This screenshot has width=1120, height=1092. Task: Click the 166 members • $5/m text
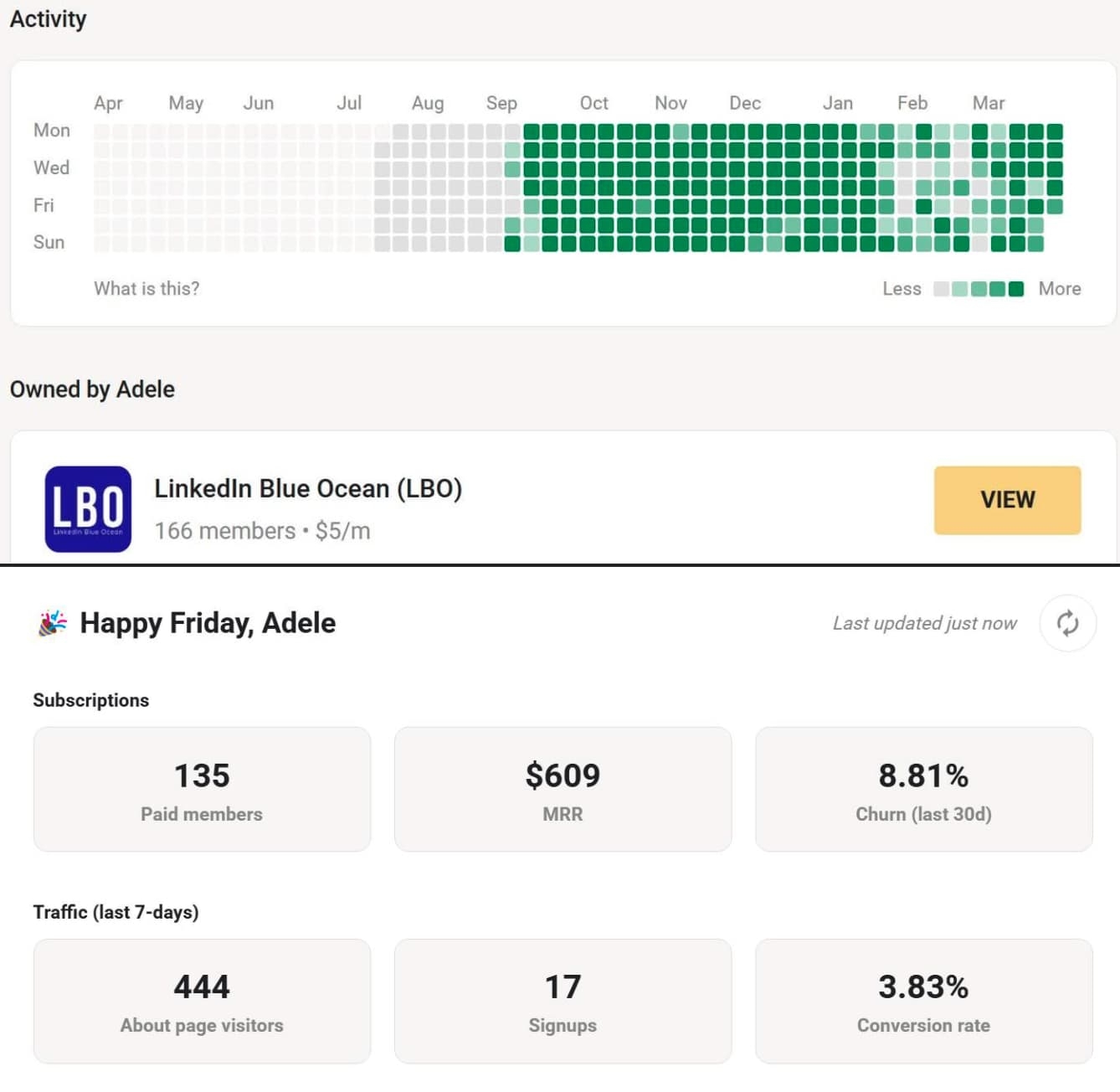click(262, 531)
